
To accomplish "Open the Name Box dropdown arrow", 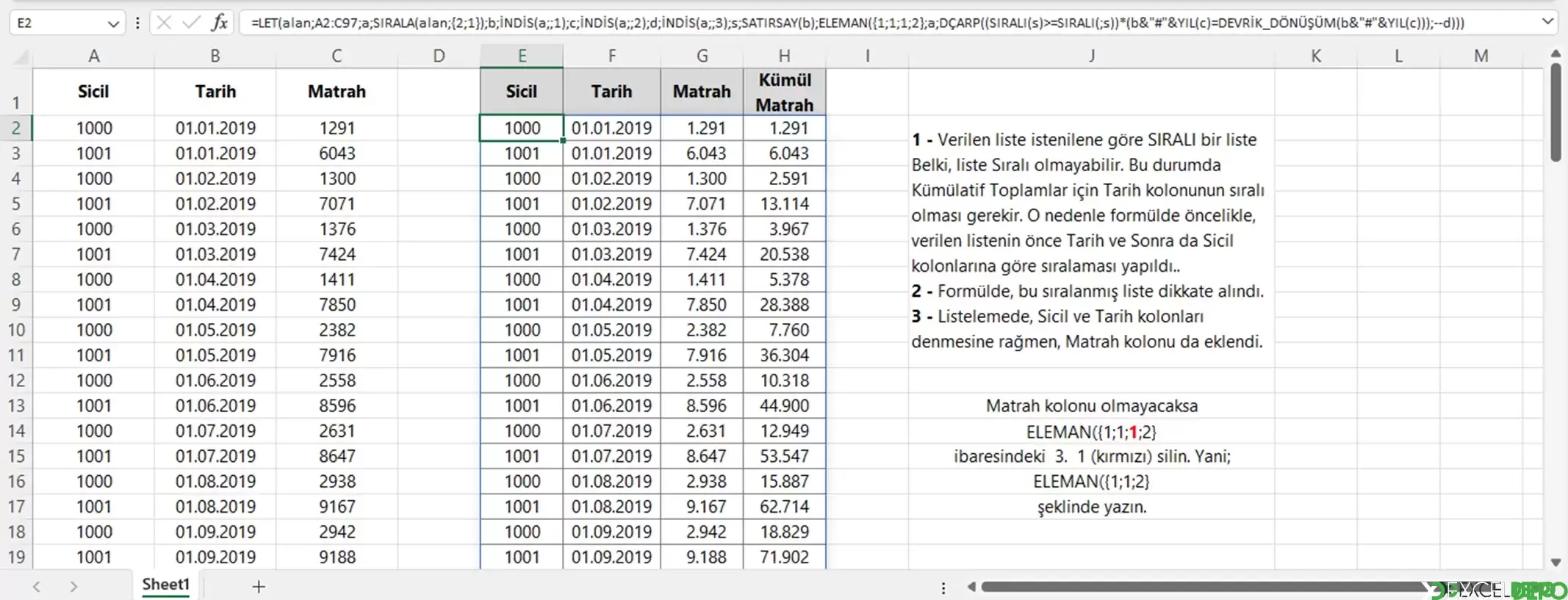I will coord(112,24).
